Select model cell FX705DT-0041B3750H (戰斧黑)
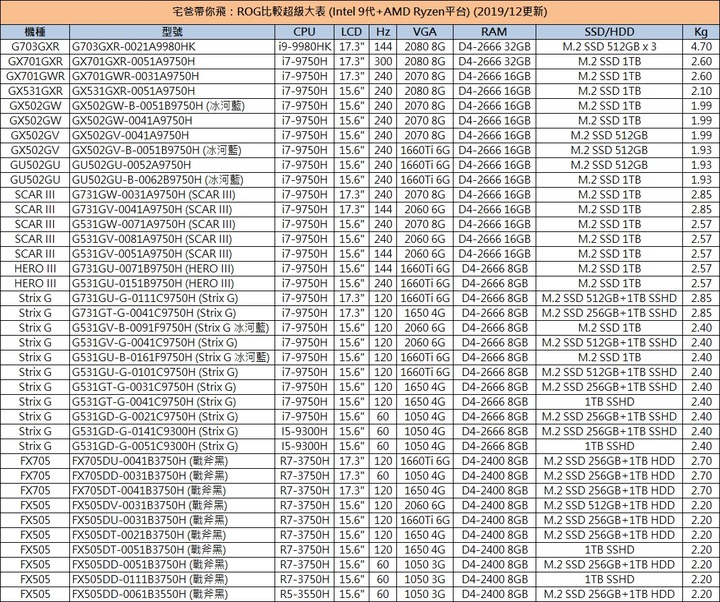720x602 pixels. click(x=172, y=490)
